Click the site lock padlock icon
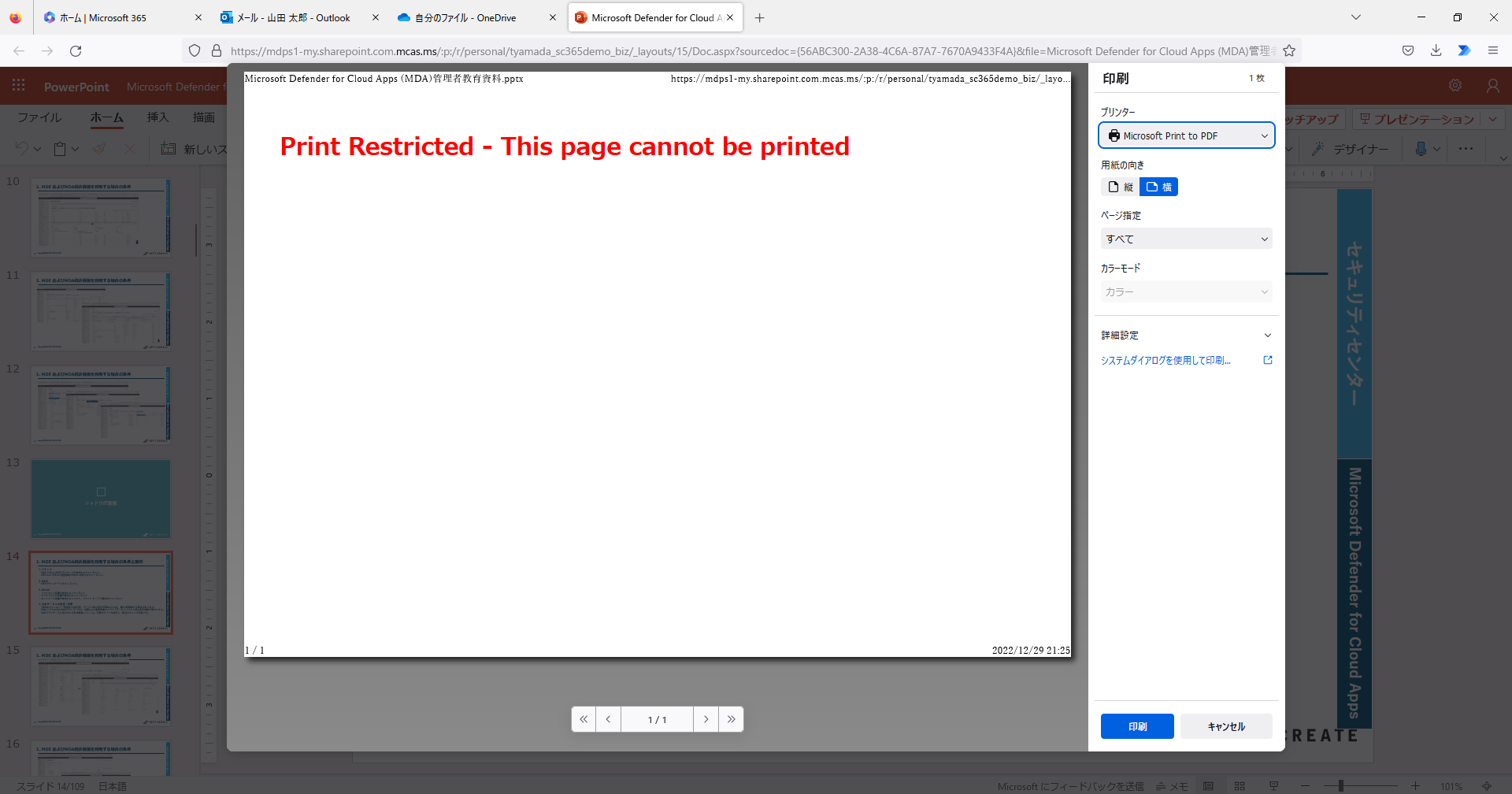This screenshot has width=1512, height=794. pos(217,50)
